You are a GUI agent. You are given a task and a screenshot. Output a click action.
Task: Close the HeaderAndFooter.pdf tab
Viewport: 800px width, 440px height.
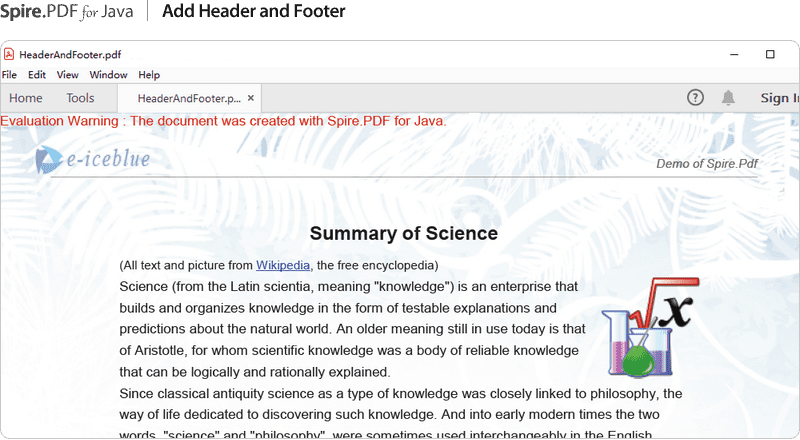(251, 98)
